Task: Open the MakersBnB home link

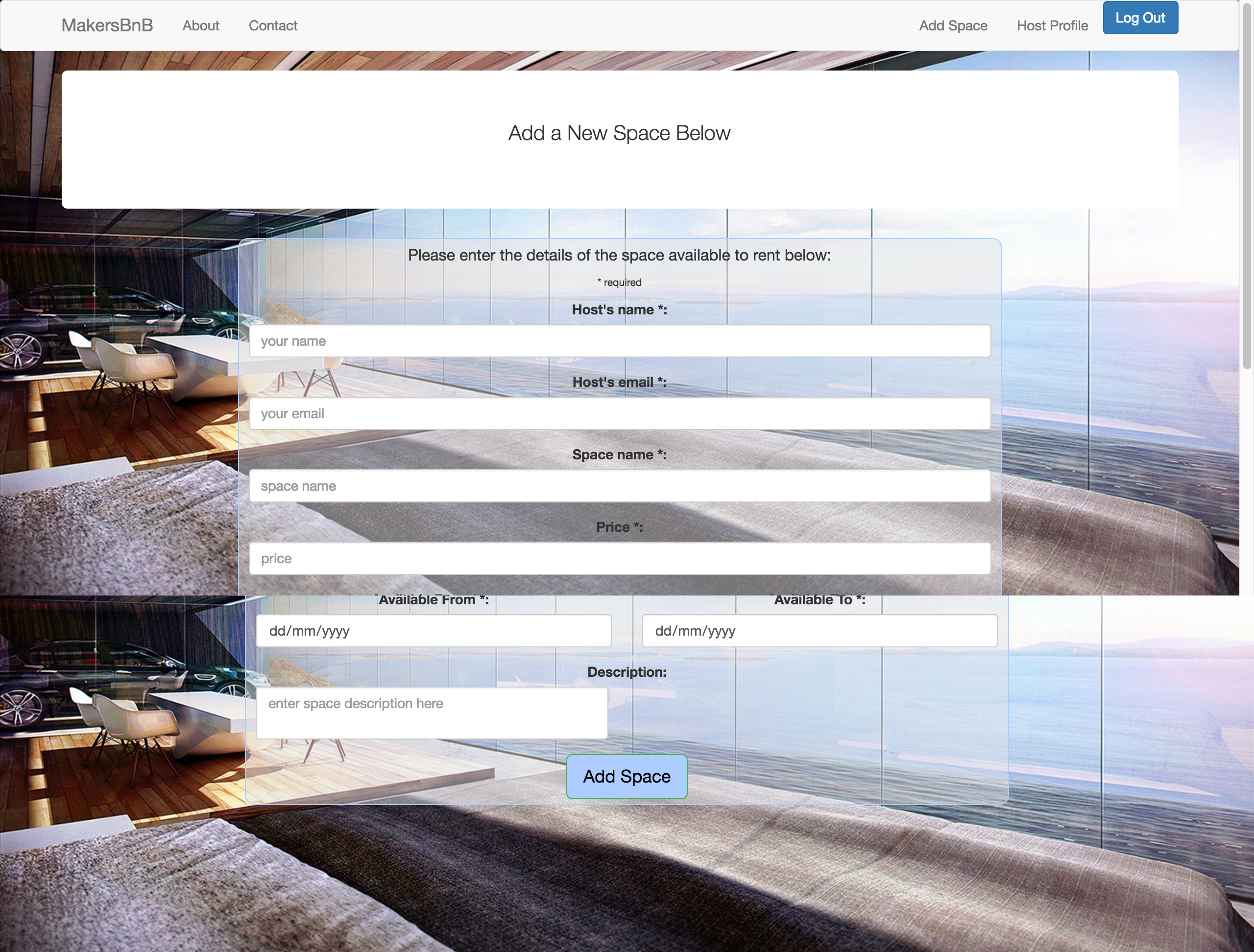Action: click(107, 25)
